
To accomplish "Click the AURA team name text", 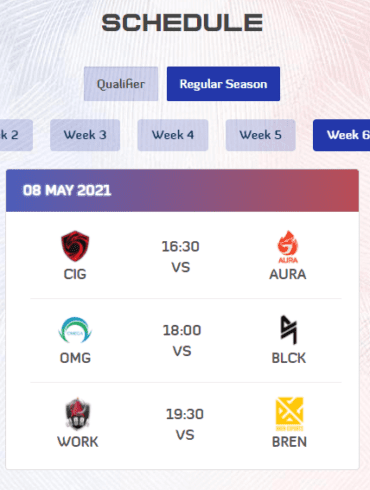I will 288,274.
